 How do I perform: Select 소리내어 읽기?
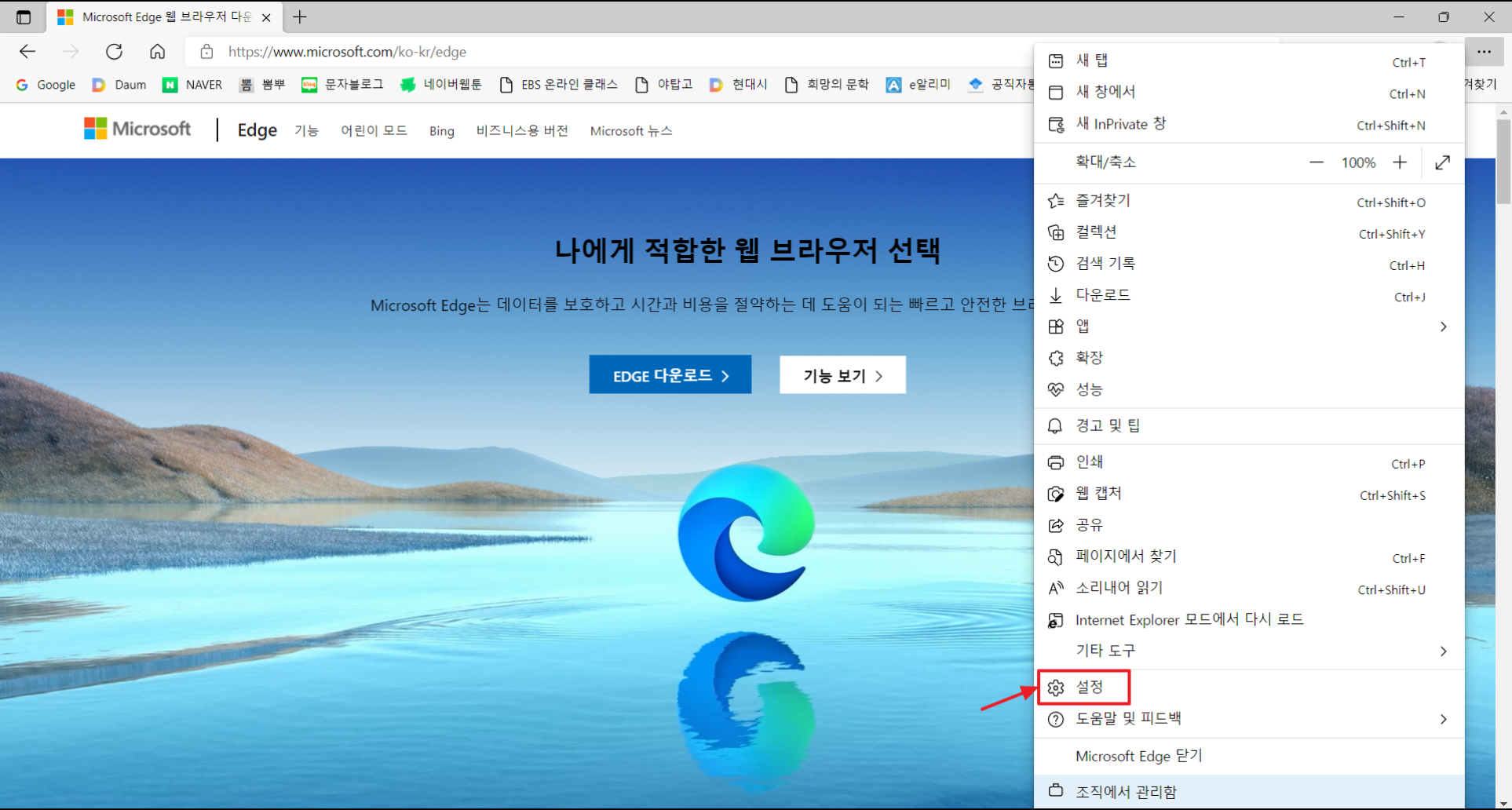tap(1249, 588)
